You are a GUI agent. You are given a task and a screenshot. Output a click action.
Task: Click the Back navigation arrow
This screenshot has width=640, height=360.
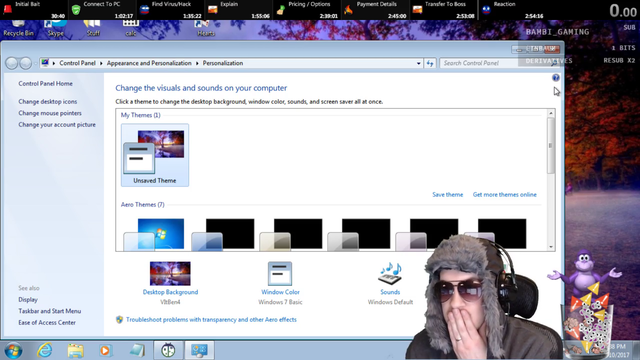(x=12, y=63)
